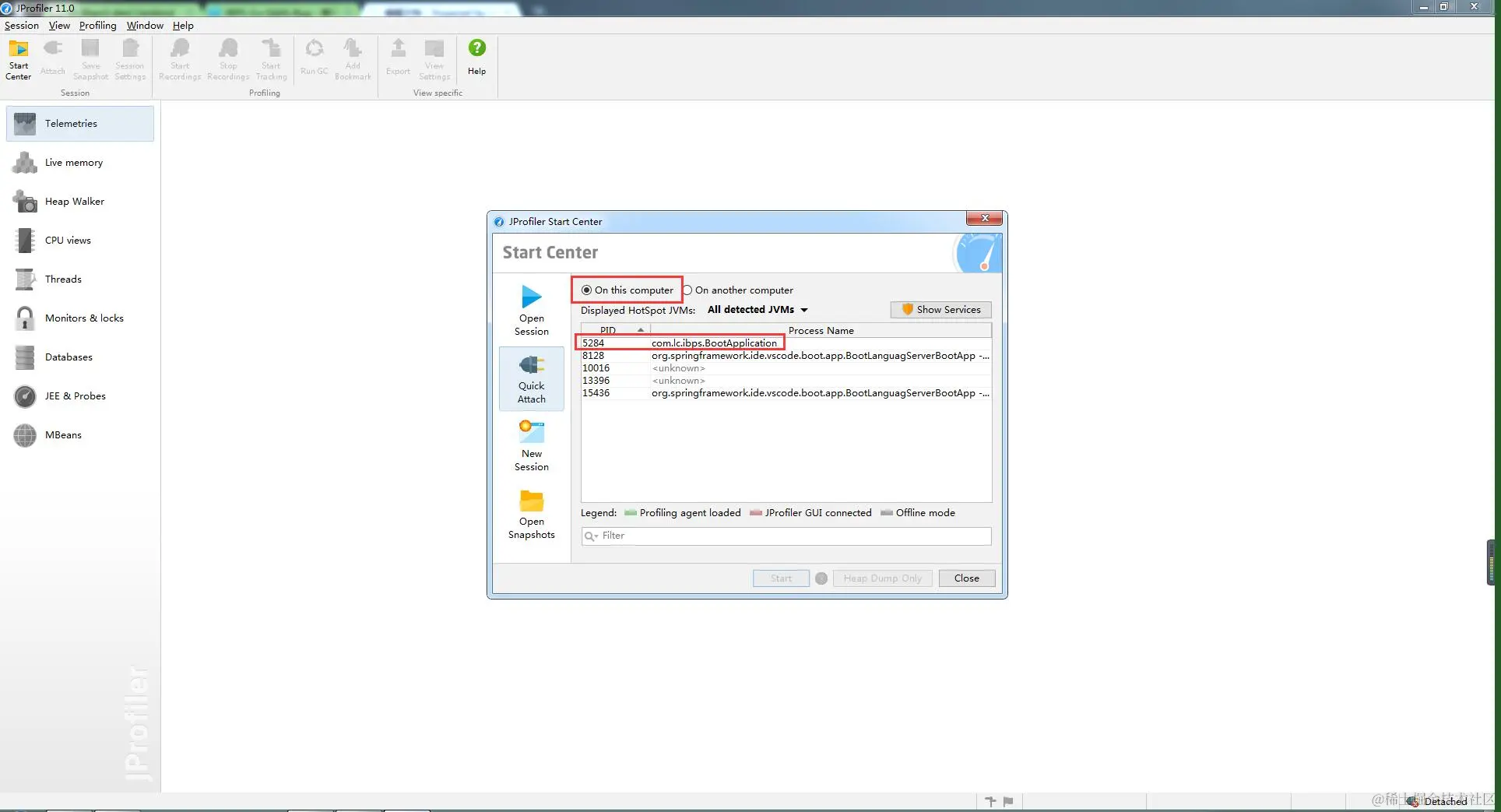Click the pin icon in the status bar

pos(990,801)
